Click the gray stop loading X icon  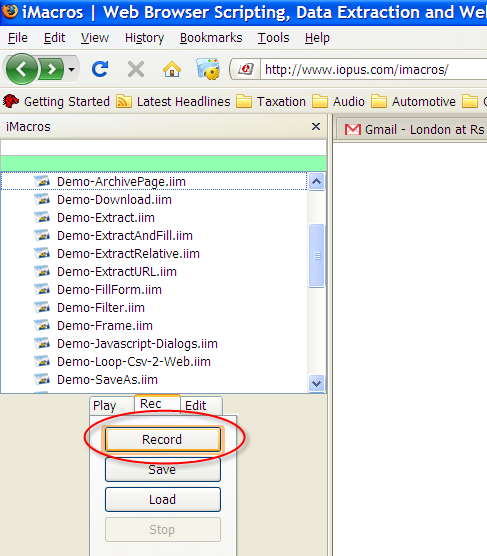(x=136, y=69)
